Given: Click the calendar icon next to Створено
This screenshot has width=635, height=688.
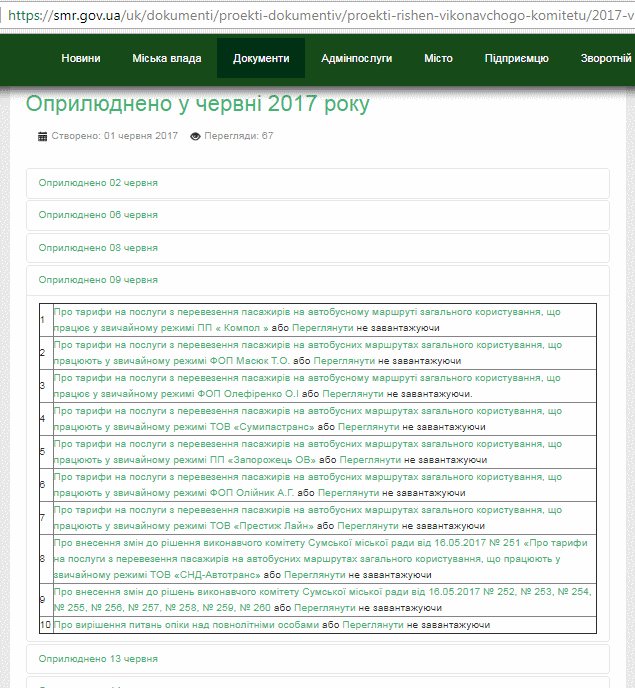Looking at the screenshot, I should [43, 136].
